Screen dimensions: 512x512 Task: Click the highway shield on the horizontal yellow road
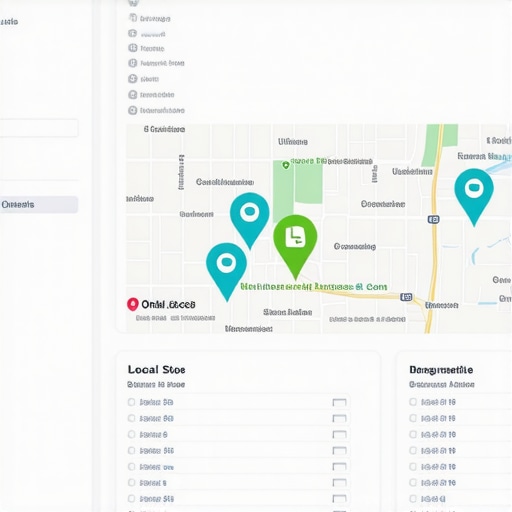[x=406, y=297]
